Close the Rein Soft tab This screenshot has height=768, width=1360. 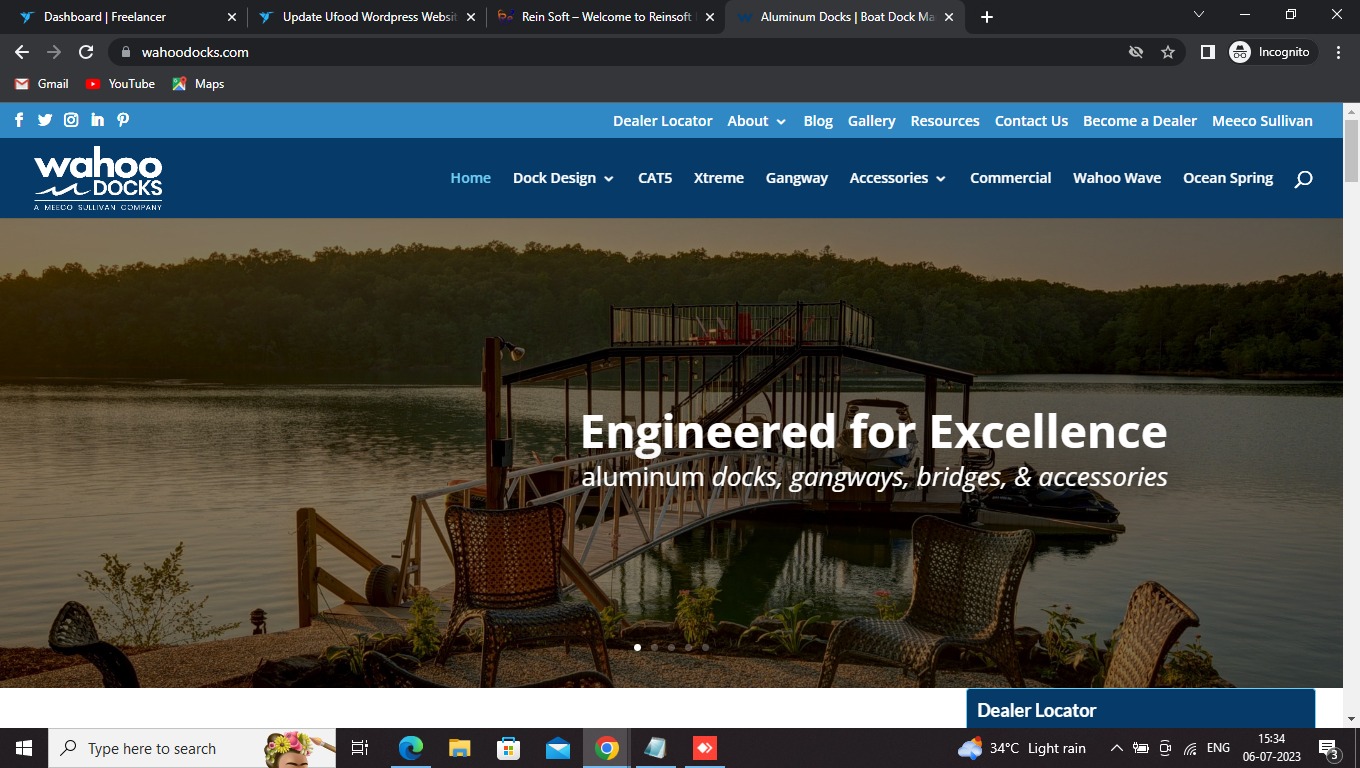(710, 17)
